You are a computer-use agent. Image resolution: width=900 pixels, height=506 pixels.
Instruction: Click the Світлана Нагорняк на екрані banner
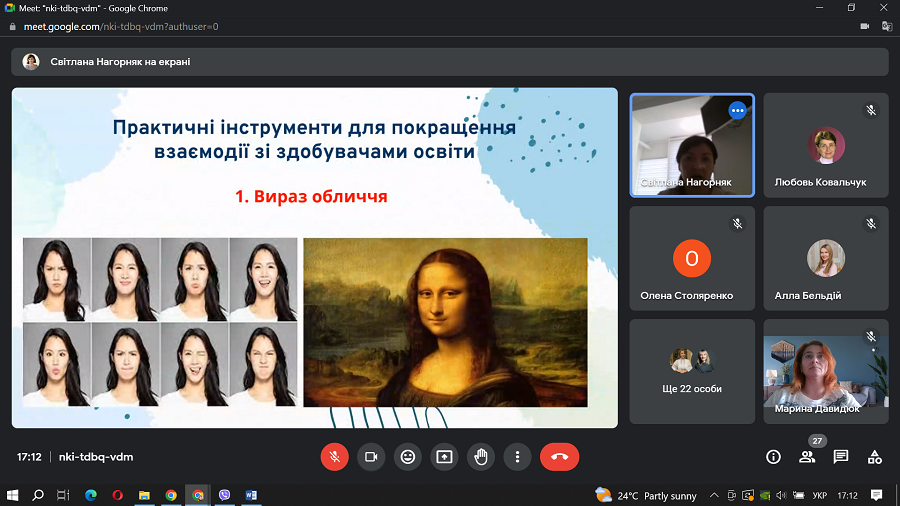click(450, 62)
